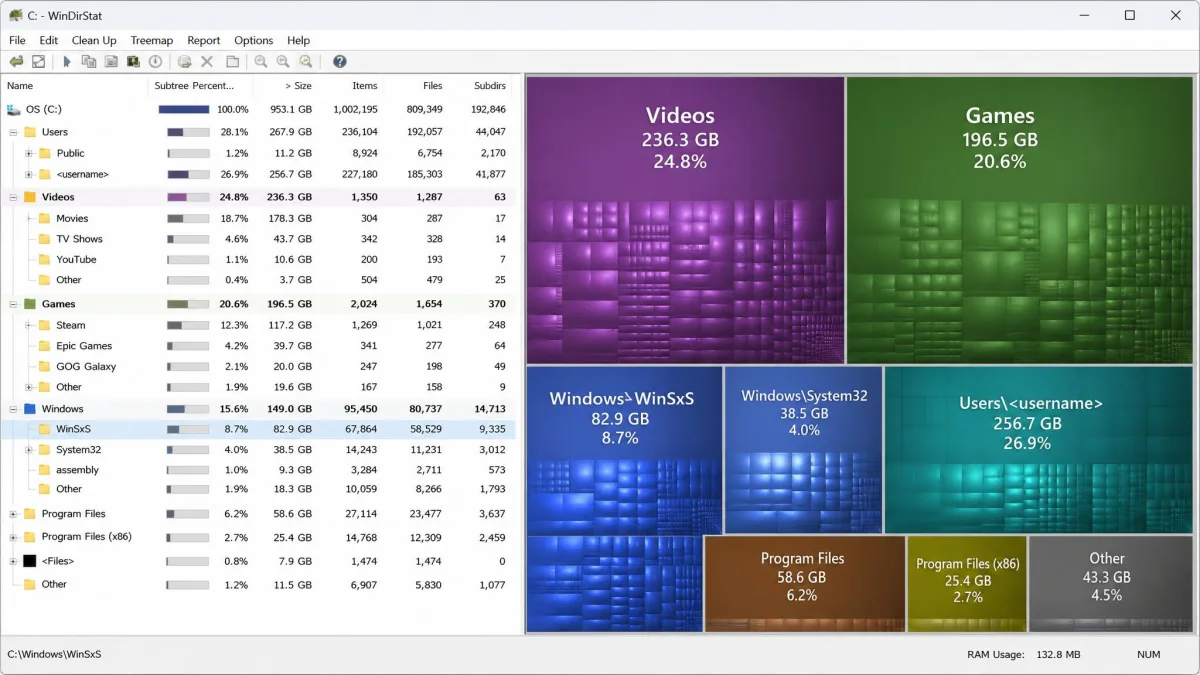This screenshot has height=675, width=1200.
Task: Click the blue pointer select toolbar icon
Action: pyautogui.click(x=67, y=62)
